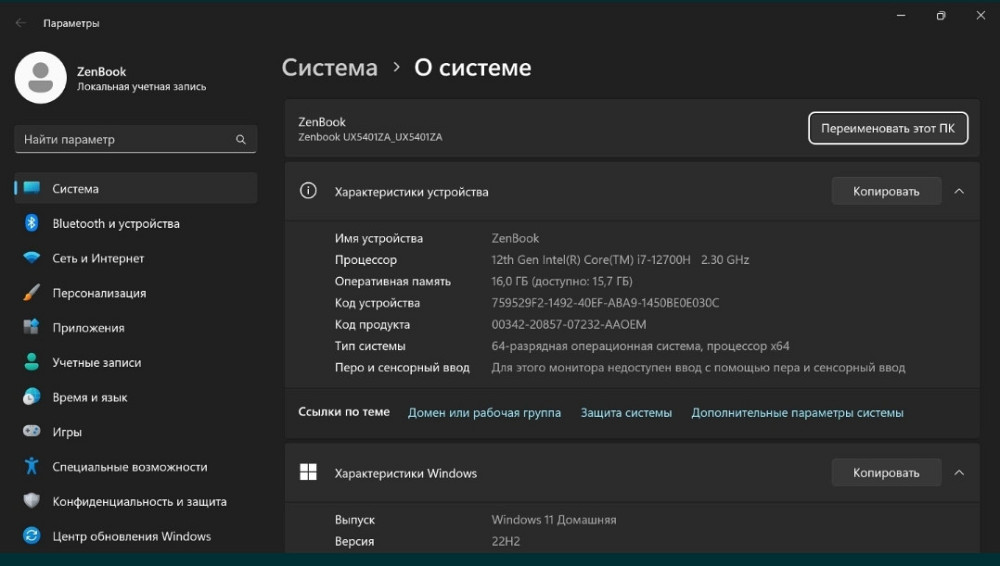Click the search magnifier icon in Найти параметр

point(240,140)
